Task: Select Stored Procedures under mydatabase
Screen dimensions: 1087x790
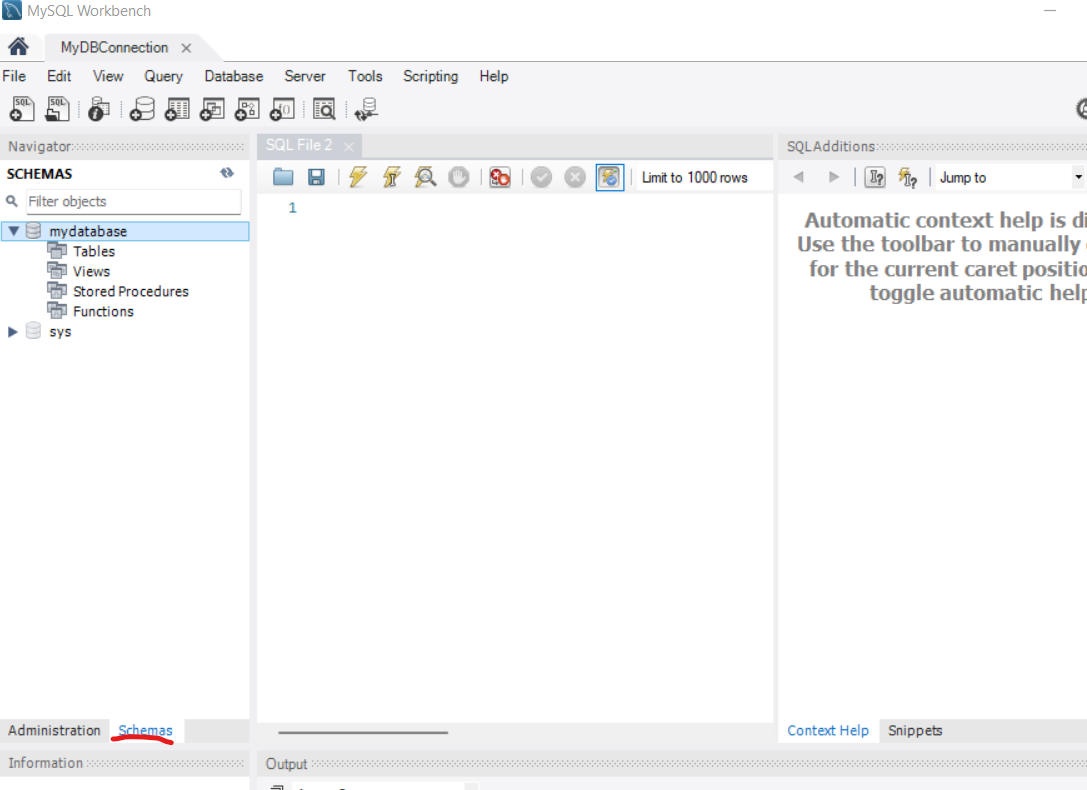Action: tap(131, 291)
